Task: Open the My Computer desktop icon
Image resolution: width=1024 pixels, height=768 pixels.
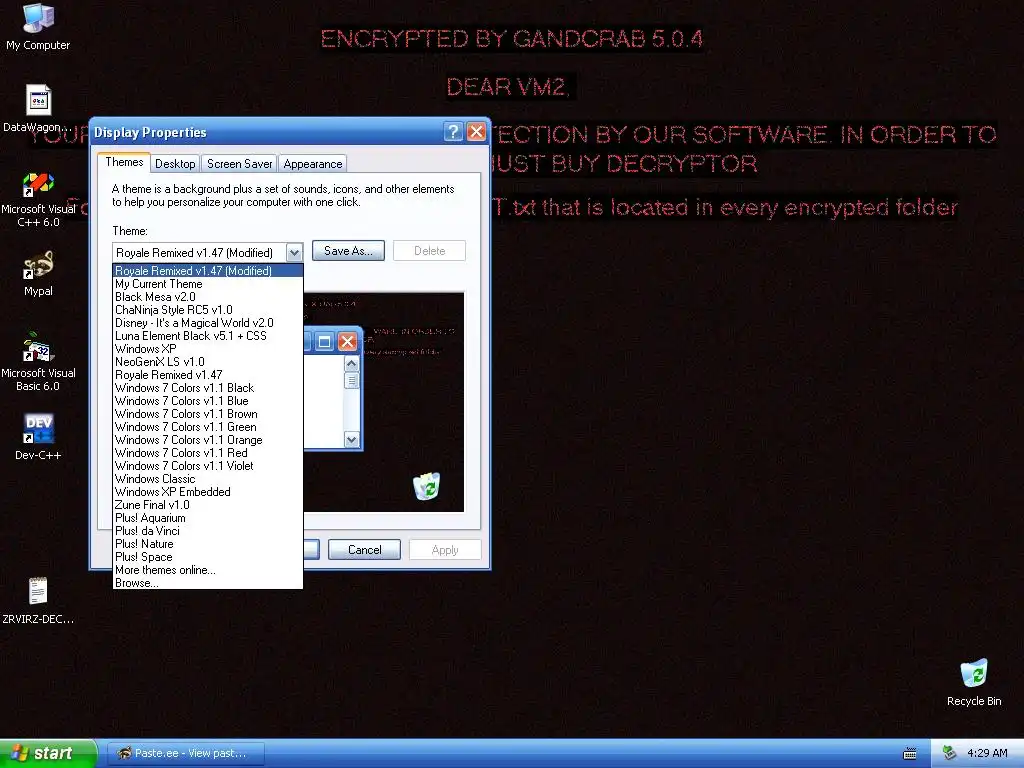Action: tap(38, 27)
